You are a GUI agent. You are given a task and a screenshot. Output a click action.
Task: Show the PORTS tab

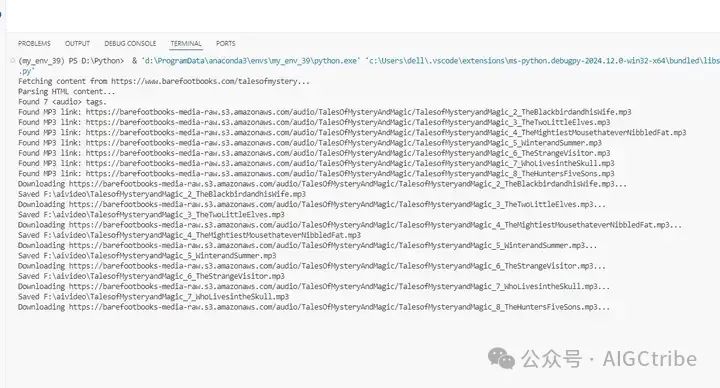point(225,44)
